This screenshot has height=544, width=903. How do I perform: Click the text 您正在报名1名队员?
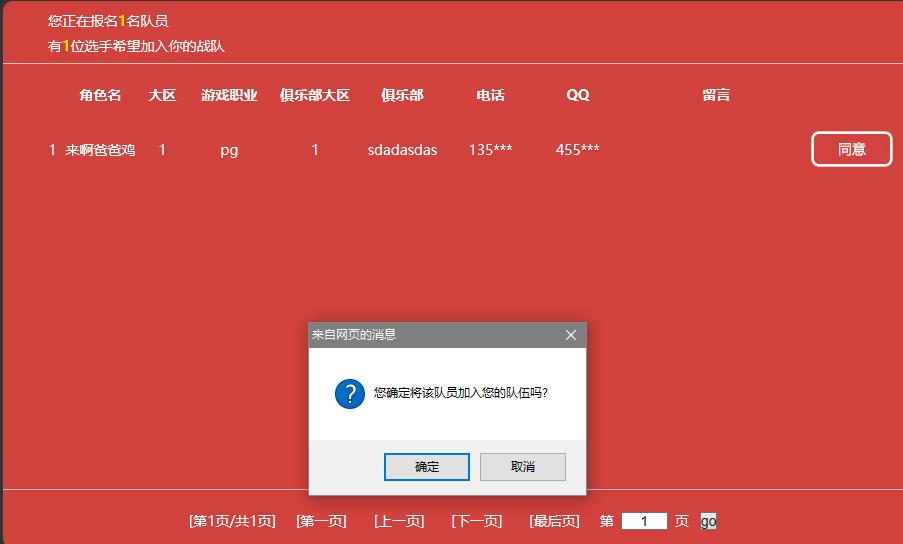(108, 21)
